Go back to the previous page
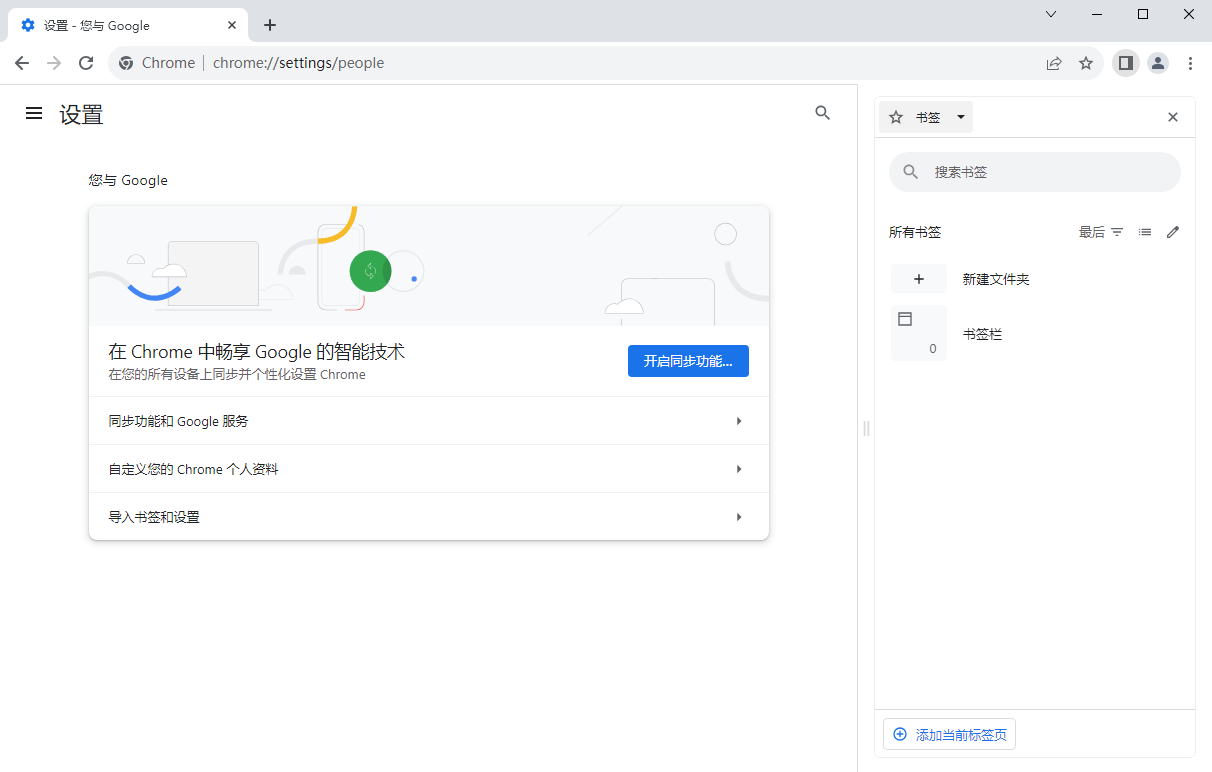 [22, 63]
